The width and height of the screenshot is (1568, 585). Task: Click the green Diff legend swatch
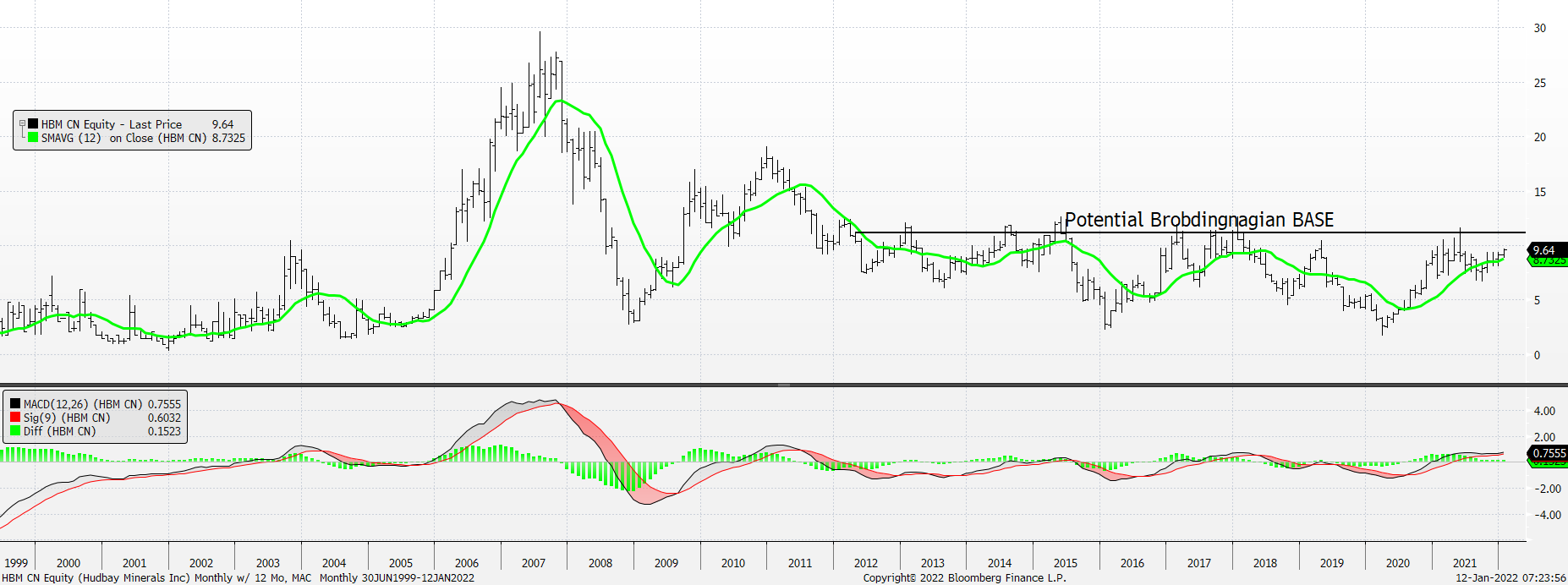(x=15, y=431)
